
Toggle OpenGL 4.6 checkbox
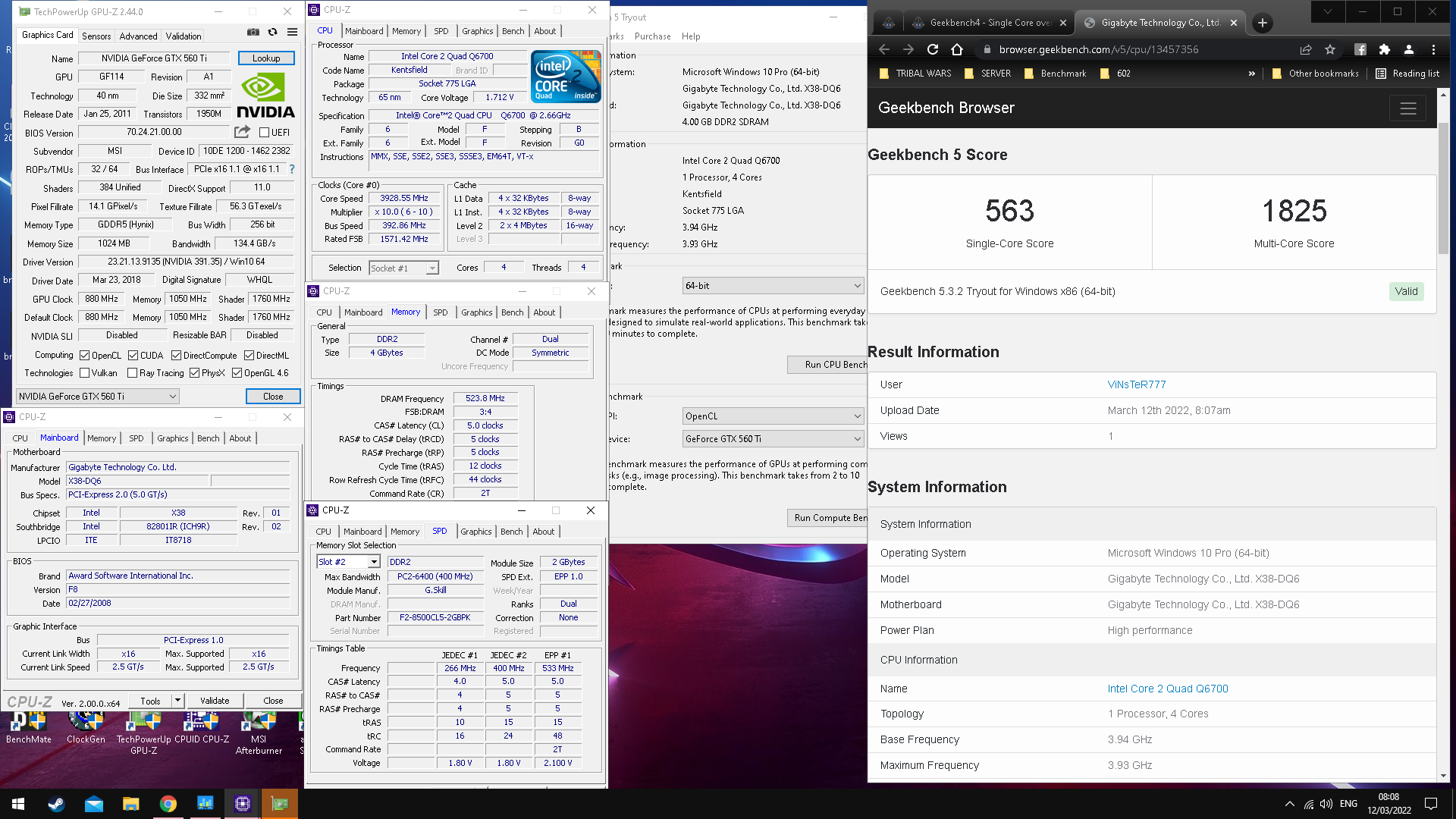click(237, 373)
